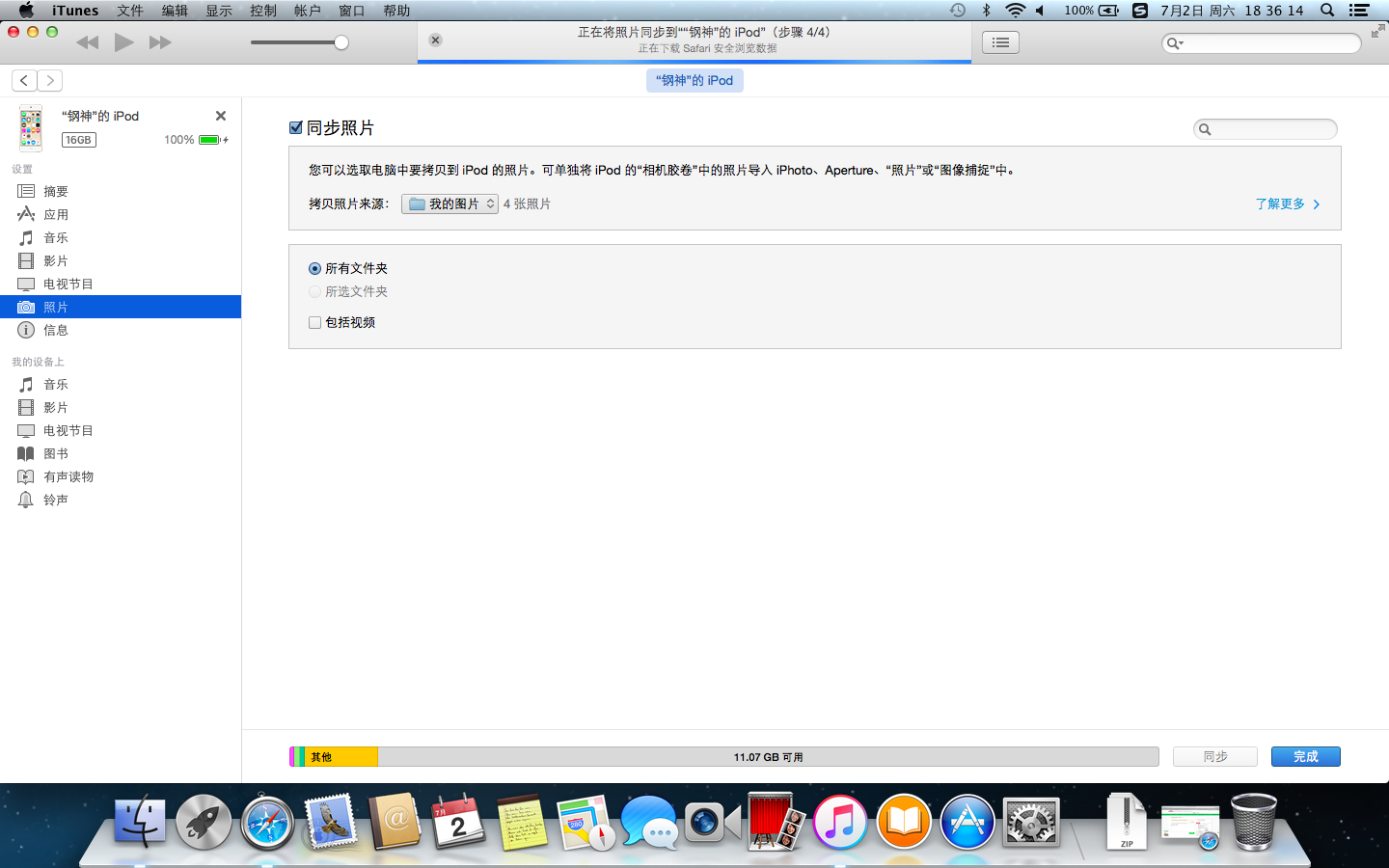Open the list view button near status display
This screenshot has width=1389, height=868.
pyautogui.click(x=1000, y=42)
